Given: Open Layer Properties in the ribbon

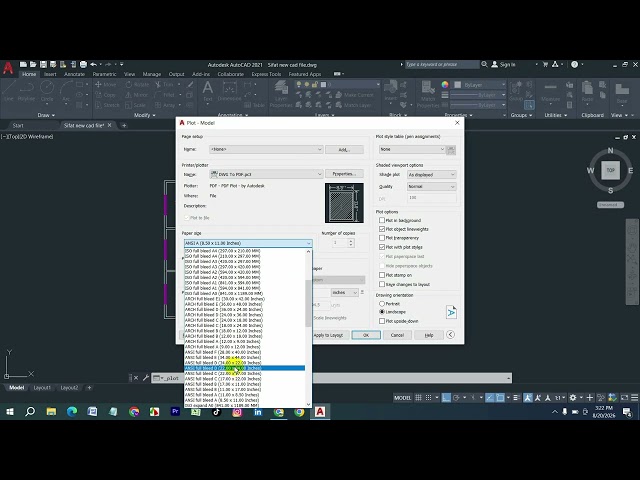Looking at the screenshot, I should [x=281, y=94].
